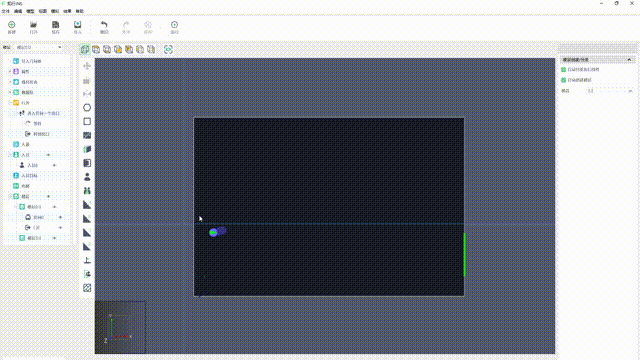640x360 pixels.
Task: Open the dropdown arrow of the right panel value field
Action: click(630, 91)
